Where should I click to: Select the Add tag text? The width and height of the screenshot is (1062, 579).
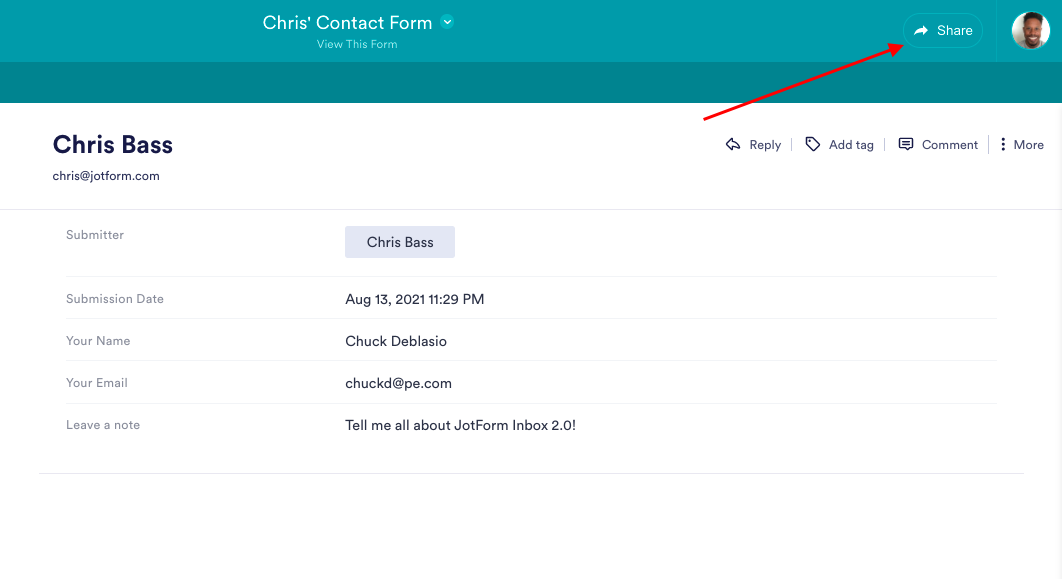tap(851, 145)
